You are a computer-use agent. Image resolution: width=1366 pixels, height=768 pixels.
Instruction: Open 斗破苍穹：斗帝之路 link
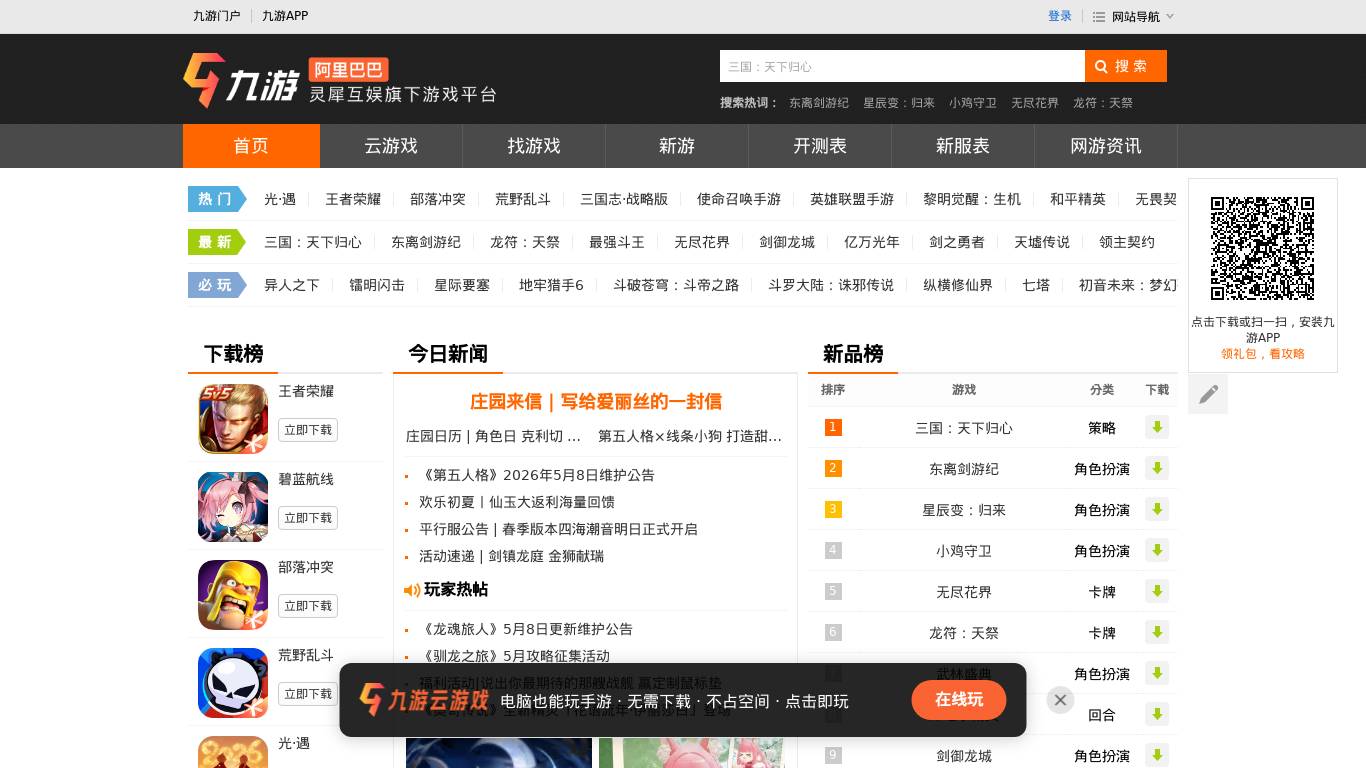tap(676, 285)
